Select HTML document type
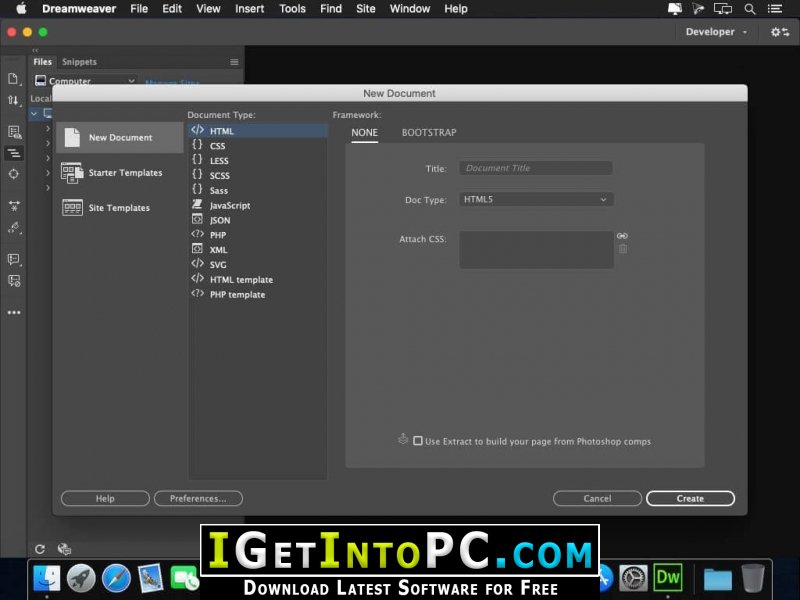 (258, 131)
